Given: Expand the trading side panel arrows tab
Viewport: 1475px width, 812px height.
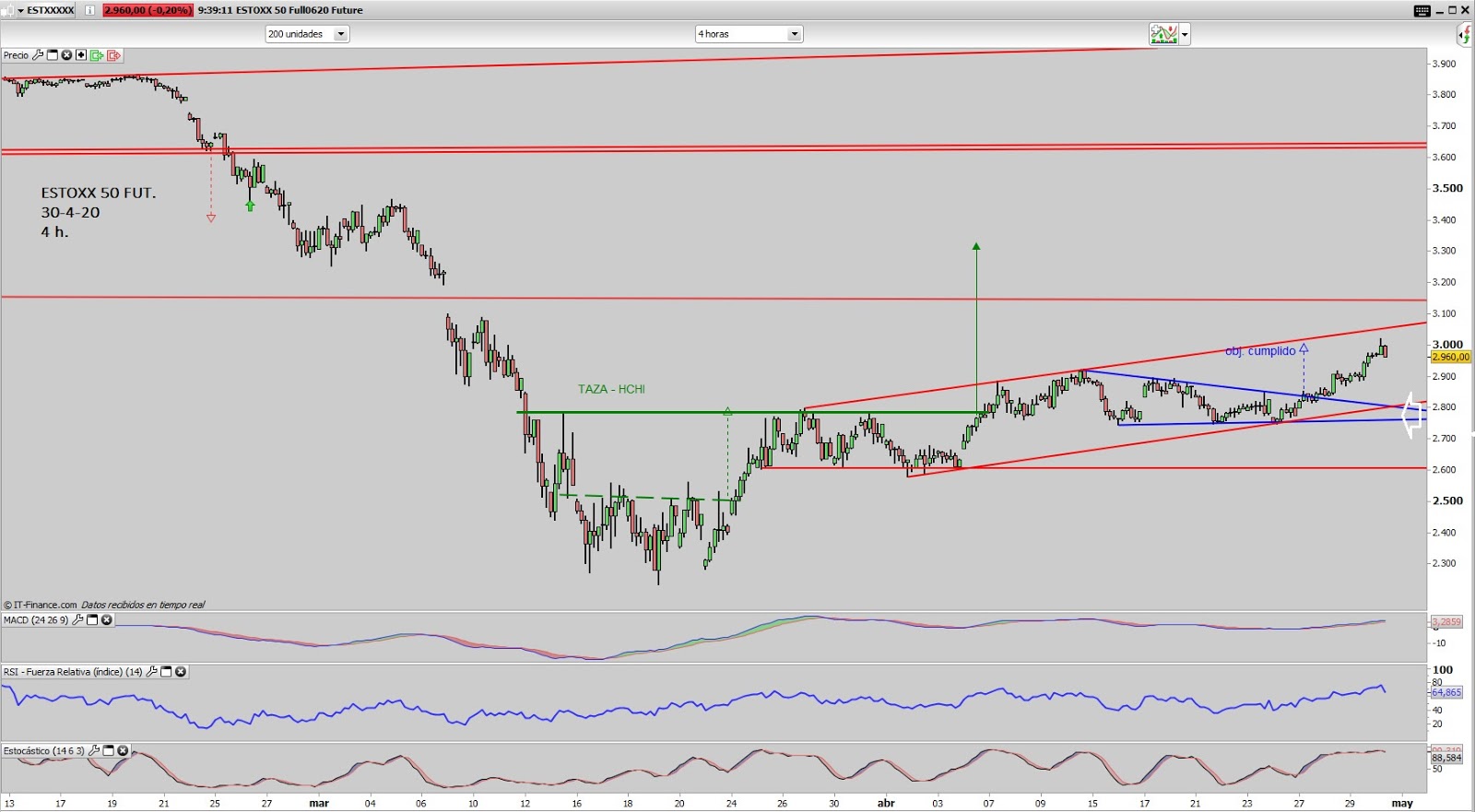Looking at the screenshot, I should tap(1466, 35).
